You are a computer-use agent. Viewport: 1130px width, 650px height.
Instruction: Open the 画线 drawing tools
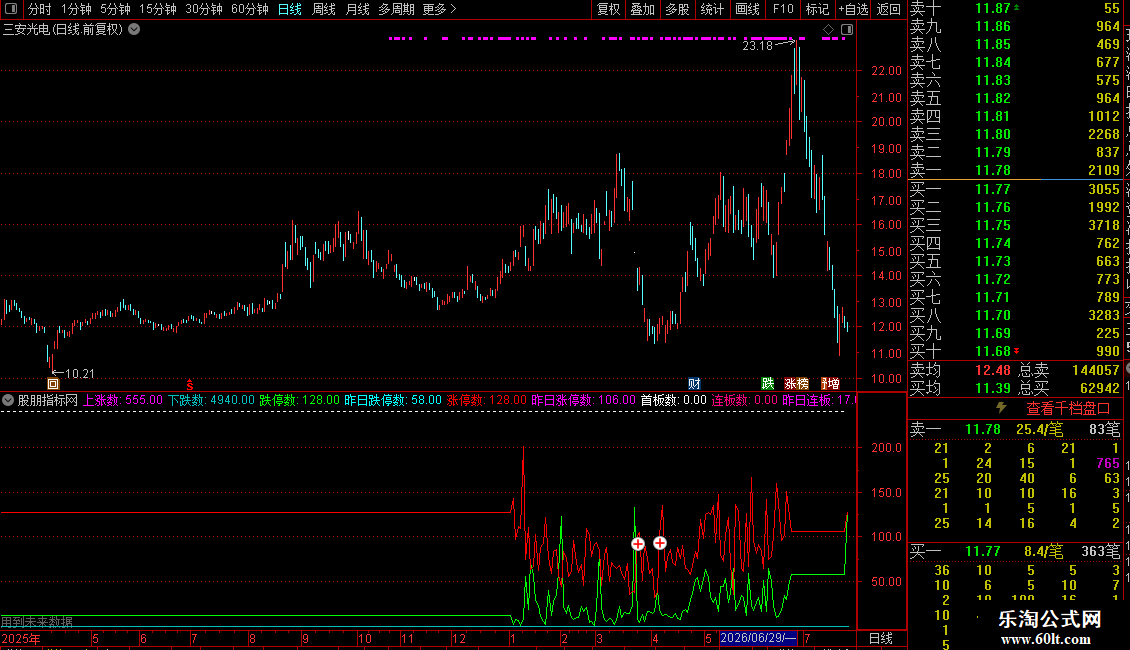point(747,9)
